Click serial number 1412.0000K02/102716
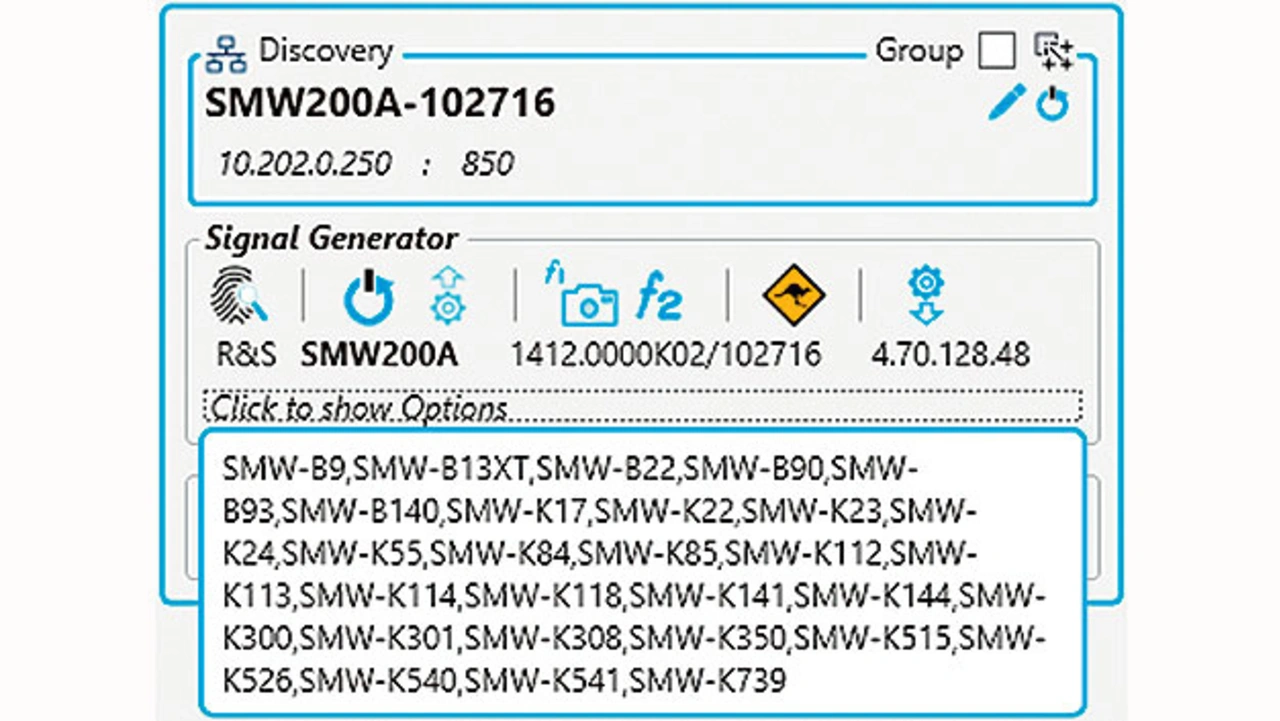Viewport: 1280px width, 721px height. click(x=665, y=354)
